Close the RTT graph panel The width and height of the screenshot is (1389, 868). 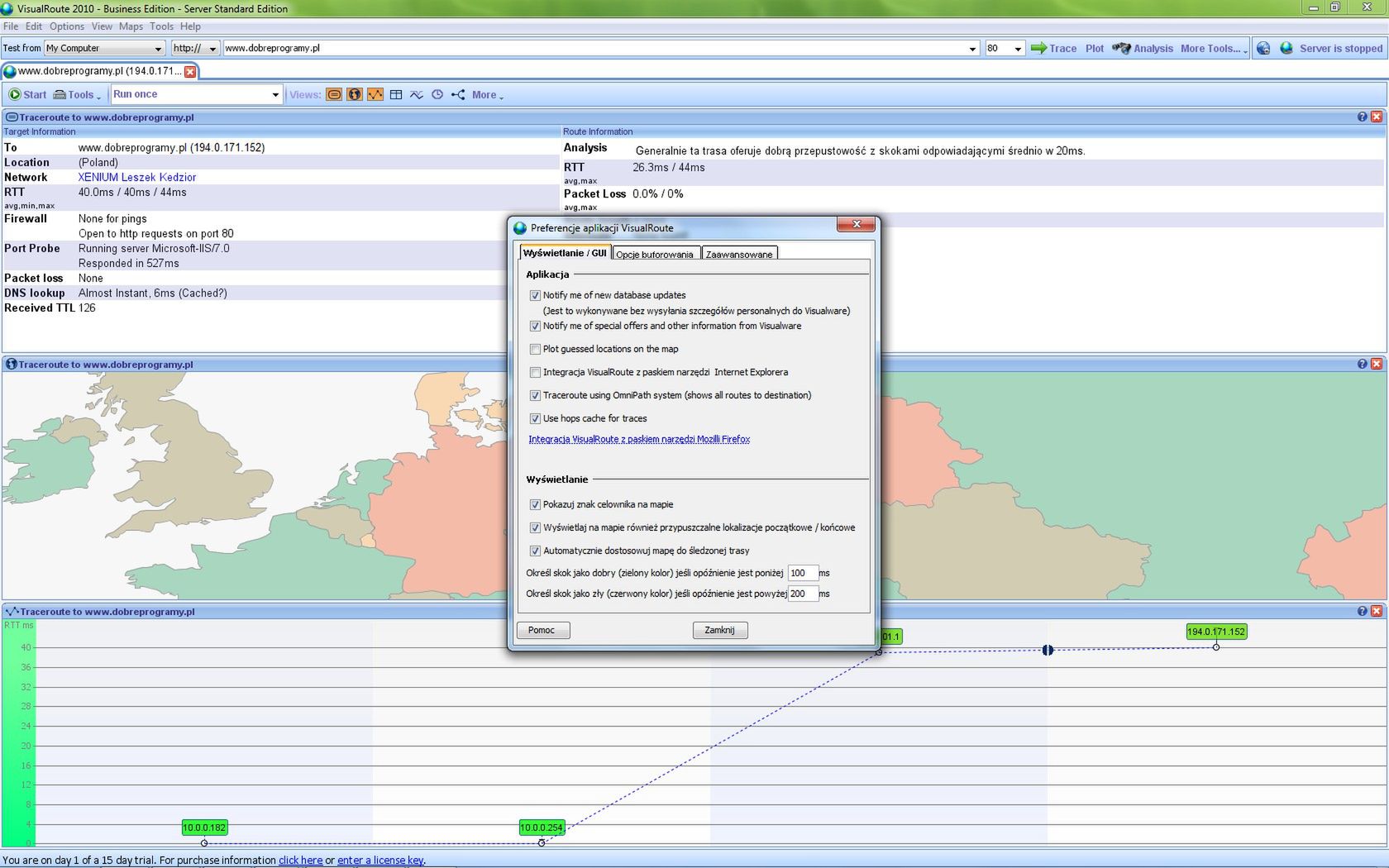tap(1377, 611)
